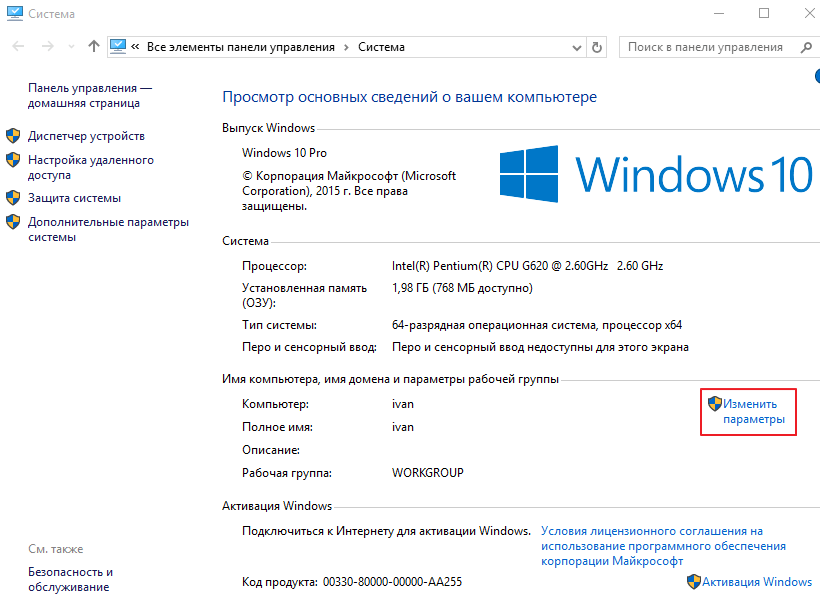
Task: Go up one level with the up arrow
Action: [94, 46]
